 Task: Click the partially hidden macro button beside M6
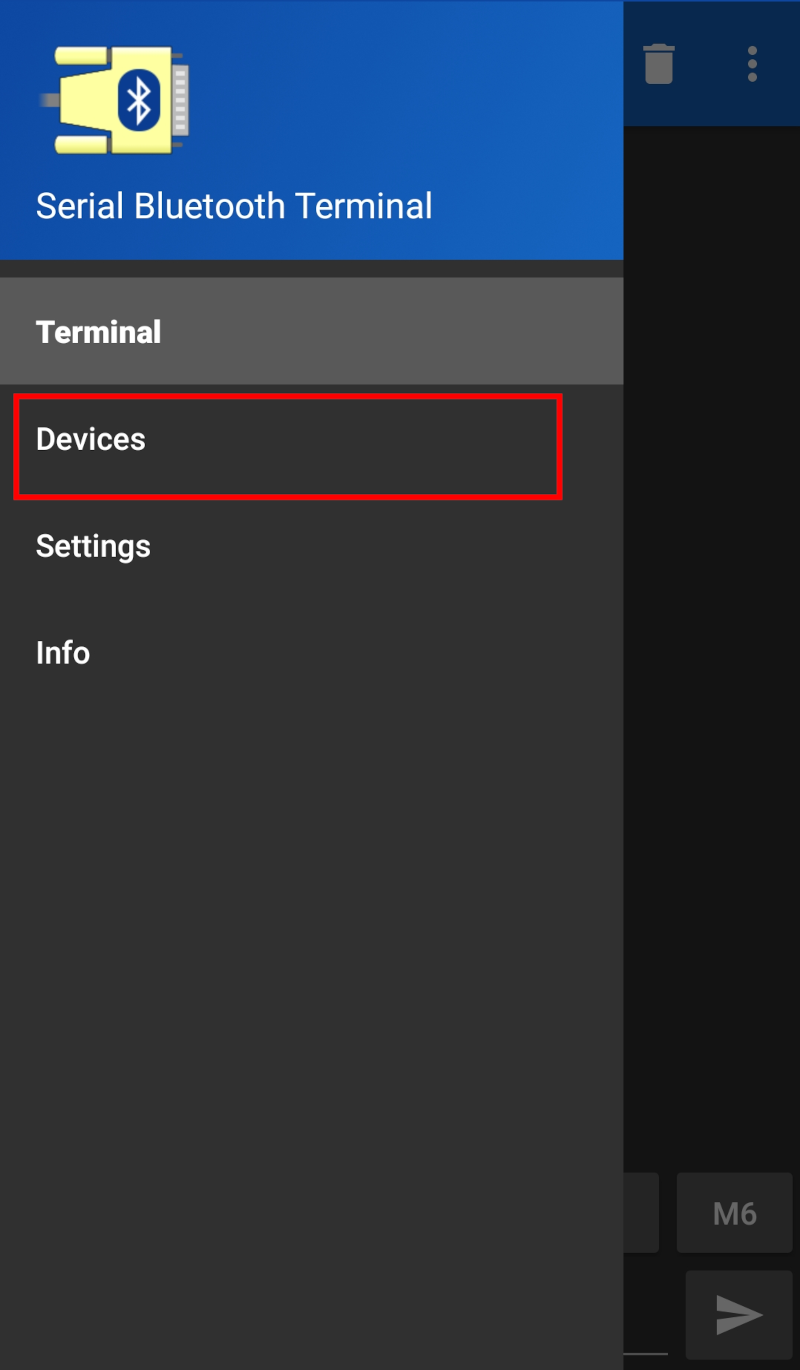click(x=641, y=1213)
